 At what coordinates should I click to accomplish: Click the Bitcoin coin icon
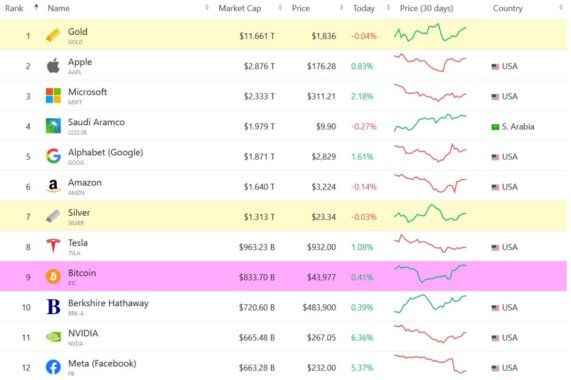(53, 277)
